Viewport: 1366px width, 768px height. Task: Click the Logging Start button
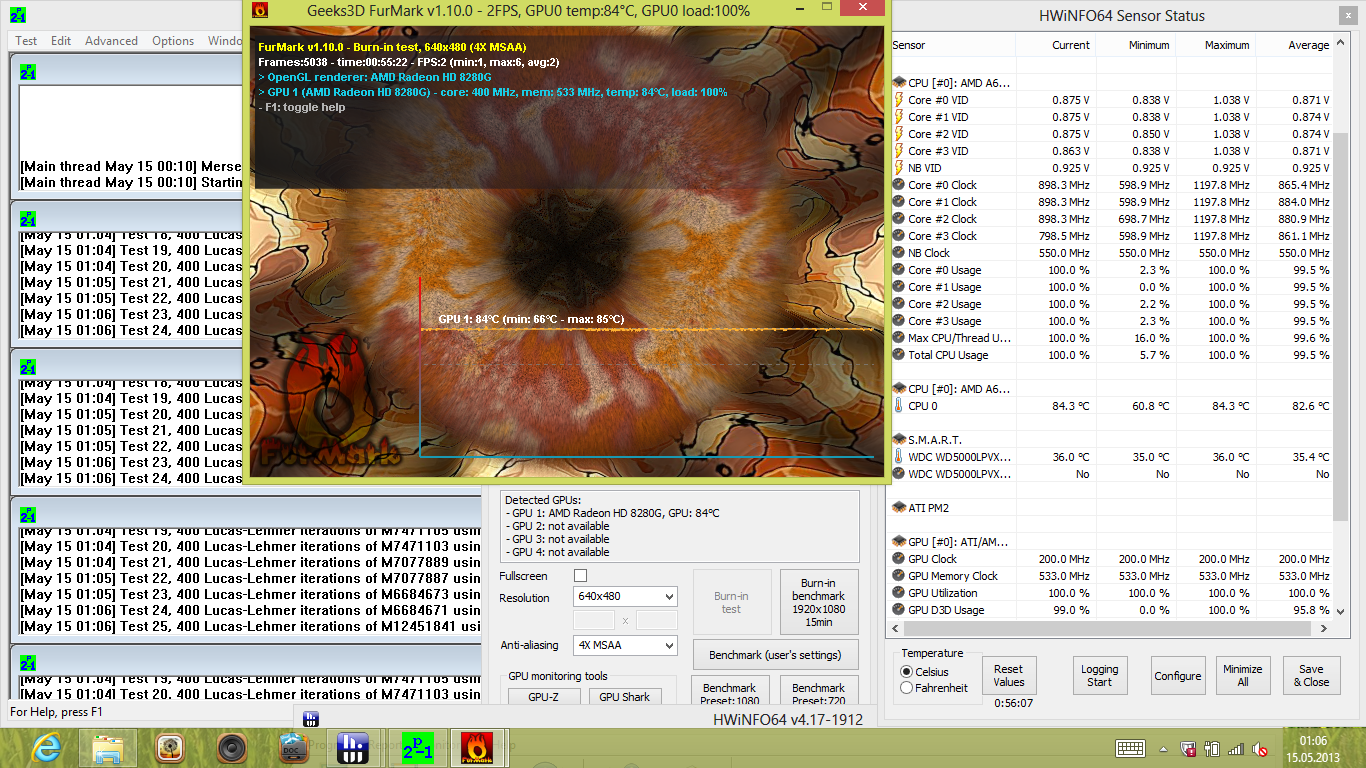[x=1099, y=675]
